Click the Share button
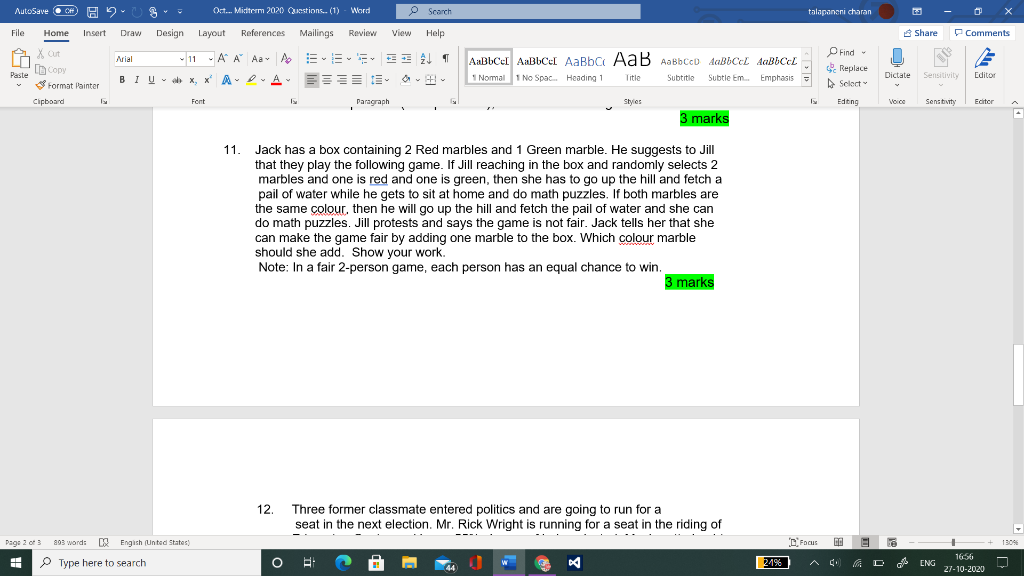 (x=921, y=33)
